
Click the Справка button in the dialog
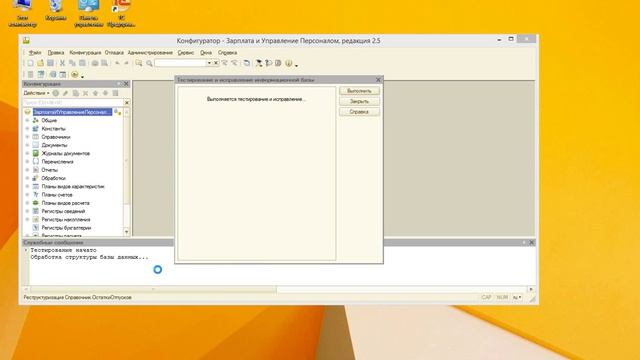359,112
